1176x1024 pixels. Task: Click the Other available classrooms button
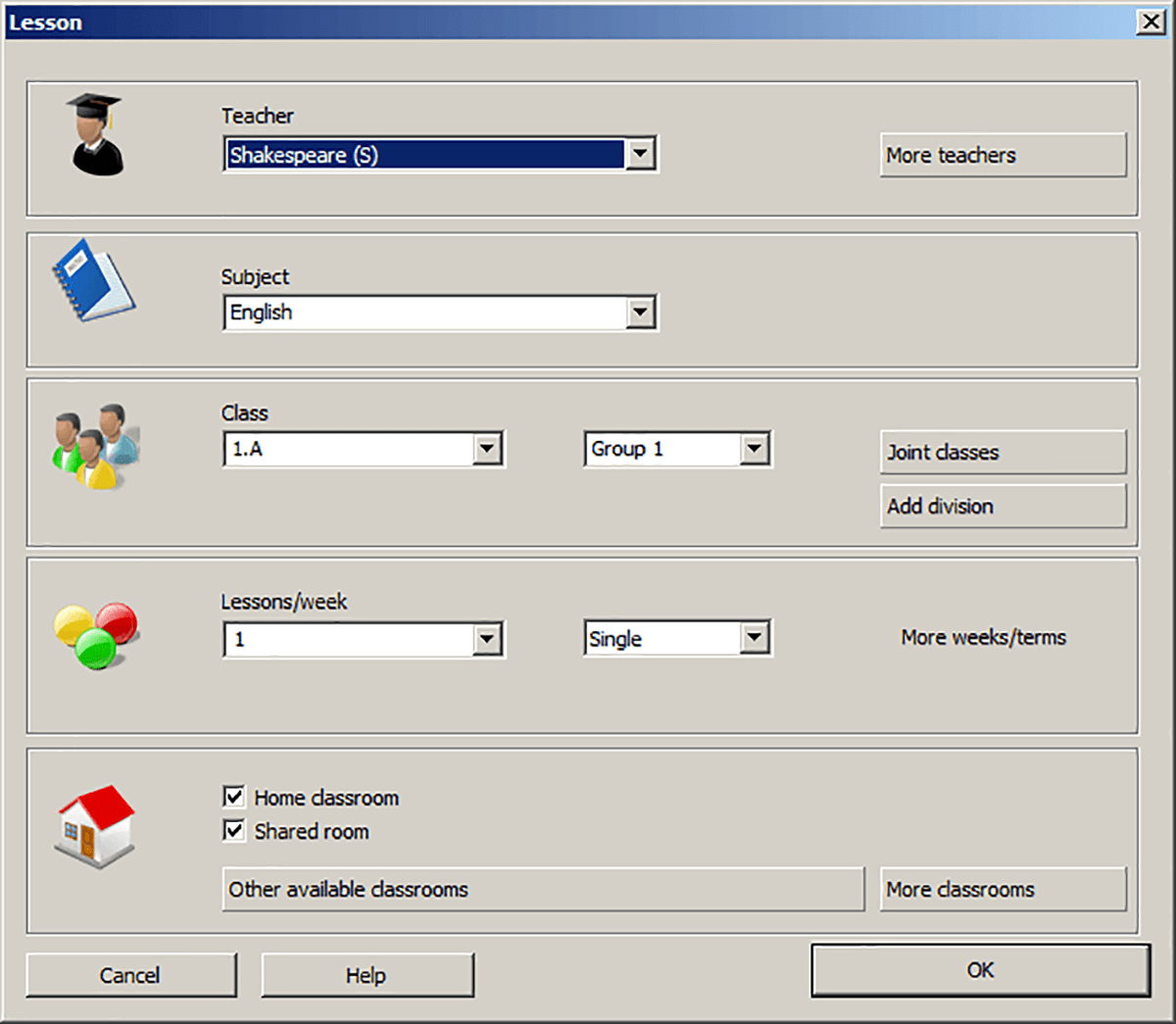[x=544, y=889]
